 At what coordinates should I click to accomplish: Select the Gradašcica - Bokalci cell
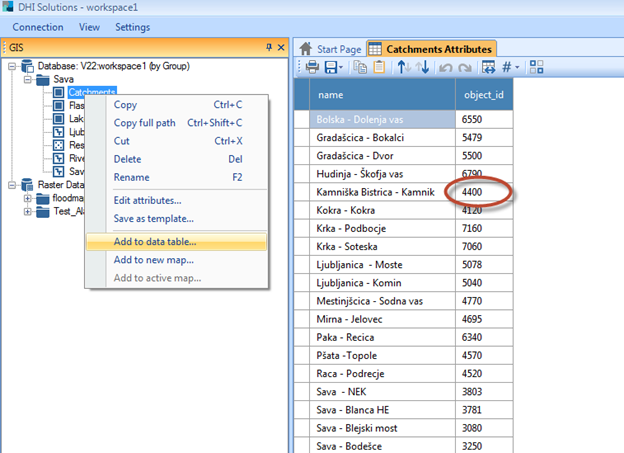[x=382, y=138]
